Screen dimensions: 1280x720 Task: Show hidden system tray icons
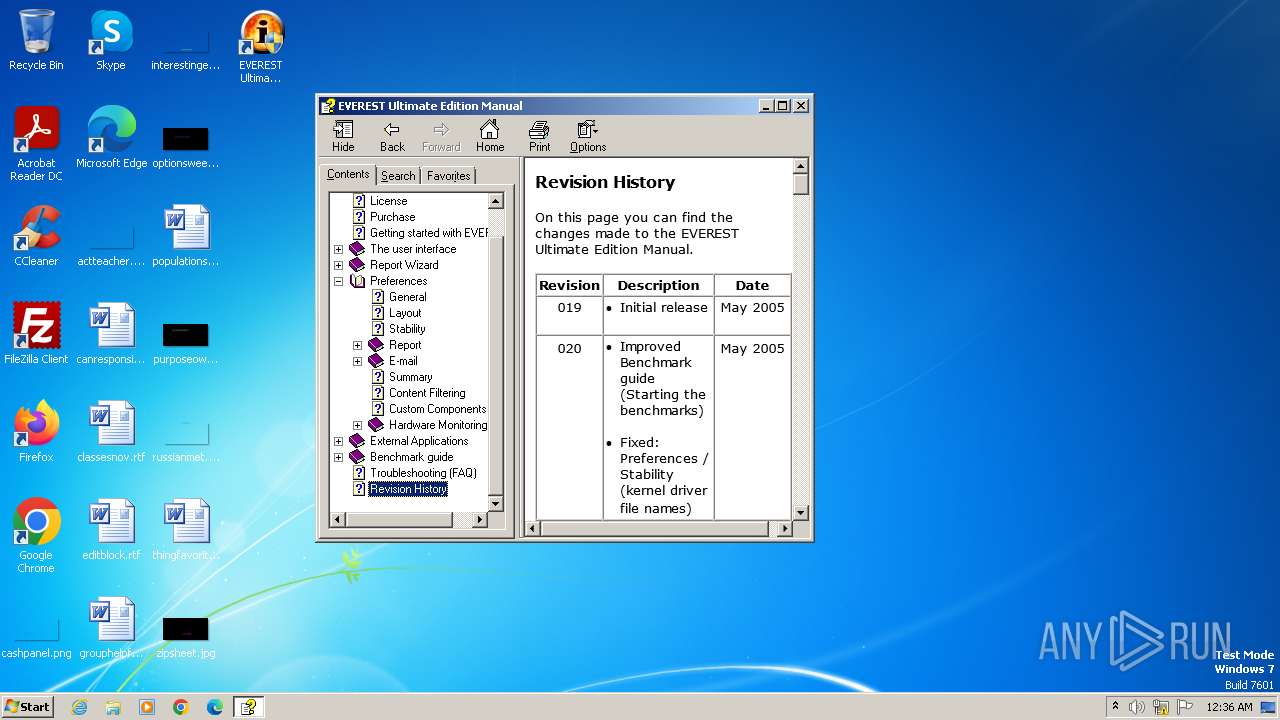point(1115,706)
